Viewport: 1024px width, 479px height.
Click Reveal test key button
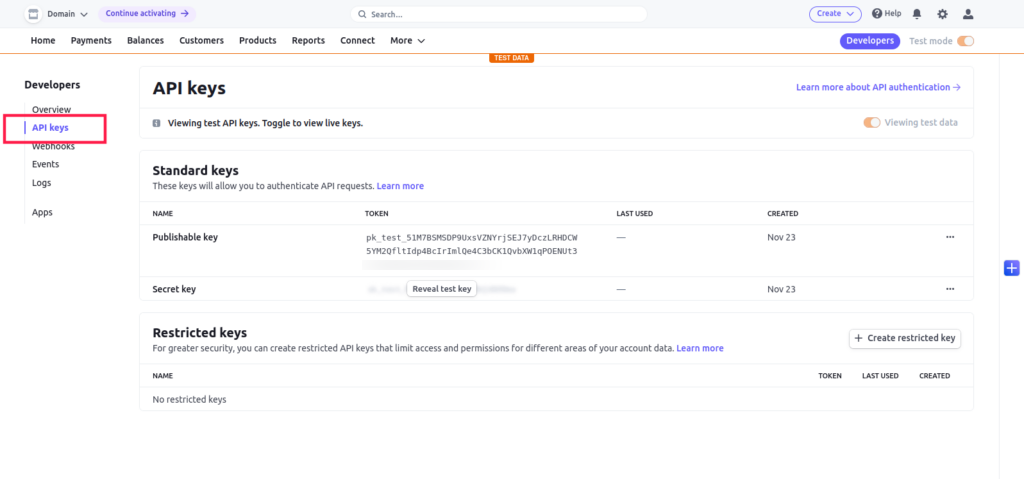pyautogui.click(x=441, y=289)
